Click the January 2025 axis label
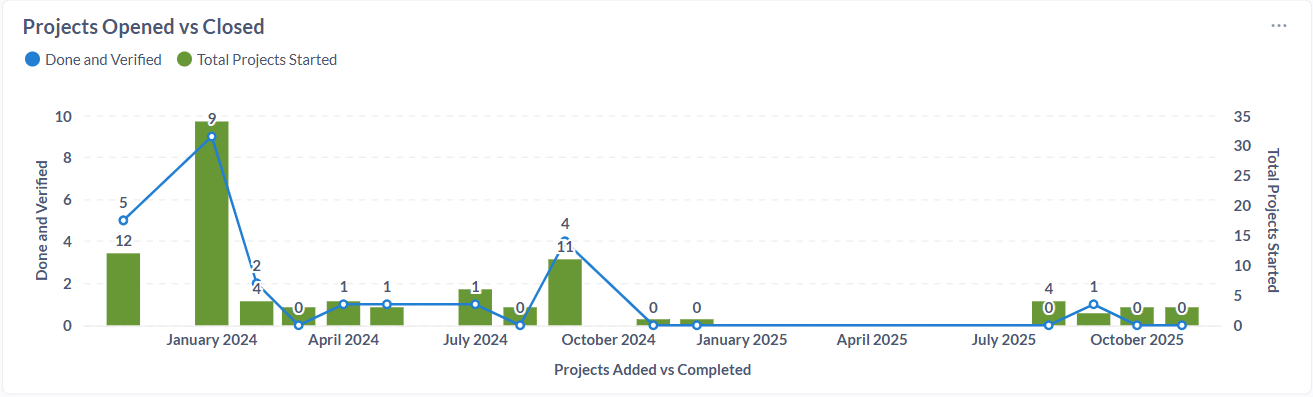 [x=741, y=340]
